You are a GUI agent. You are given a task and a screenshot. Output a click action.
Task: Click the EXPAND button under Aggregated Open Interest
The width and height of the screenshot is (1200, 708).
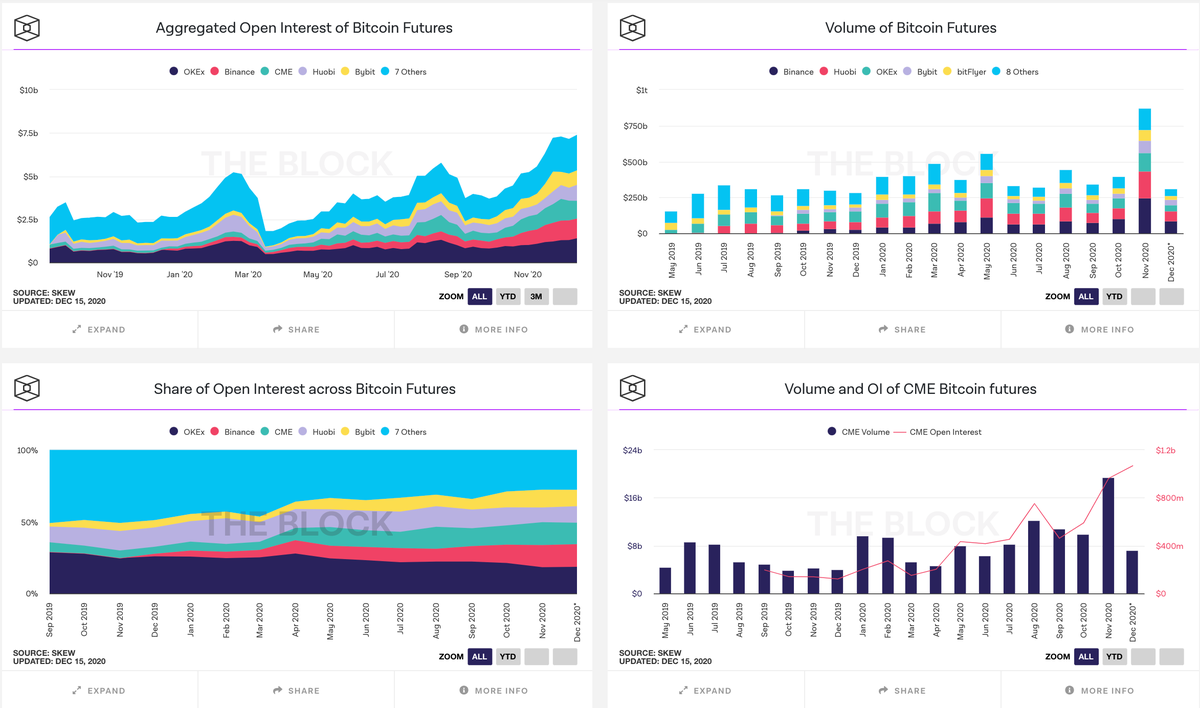98,329
